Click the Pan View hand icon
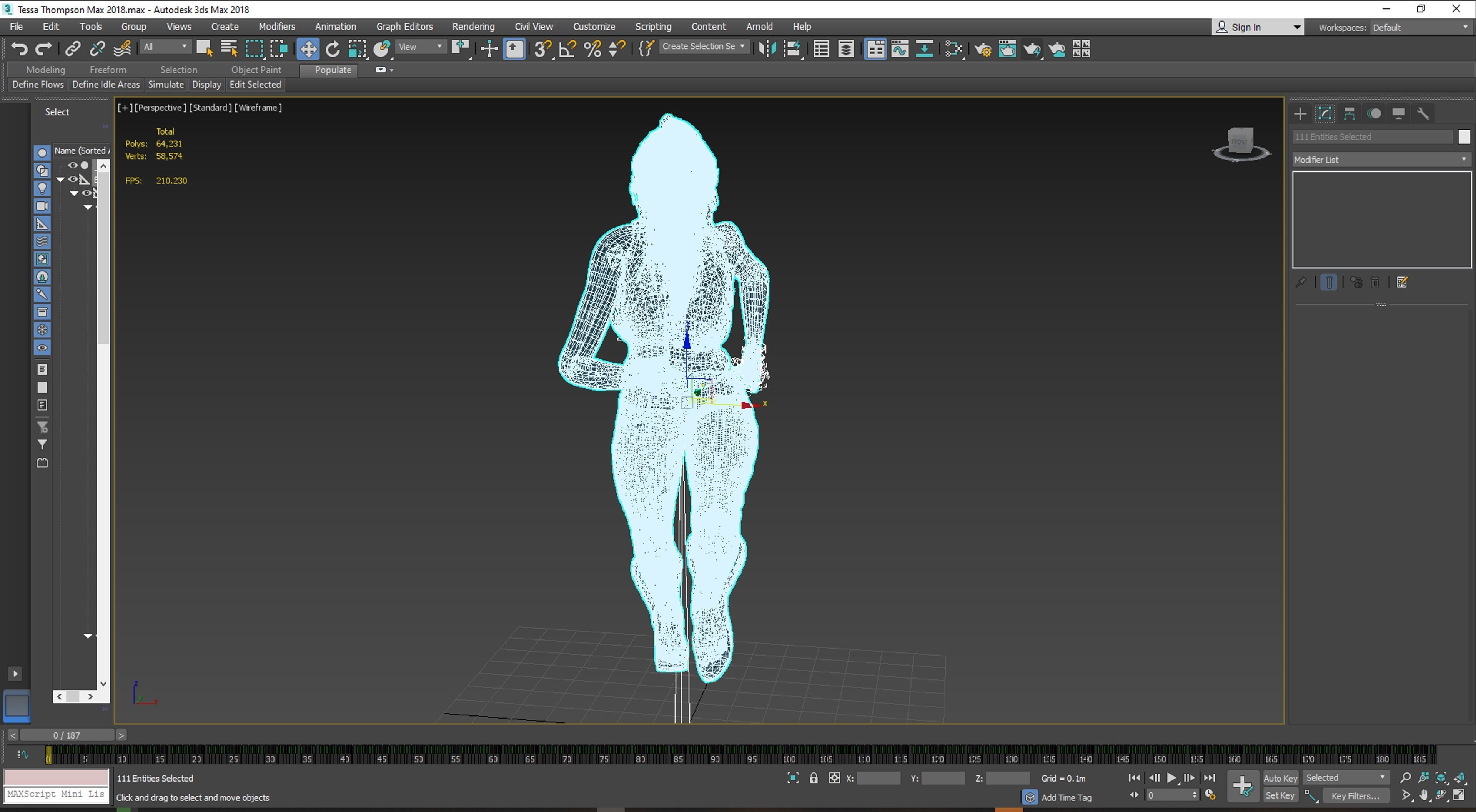 click(1424, 795)
